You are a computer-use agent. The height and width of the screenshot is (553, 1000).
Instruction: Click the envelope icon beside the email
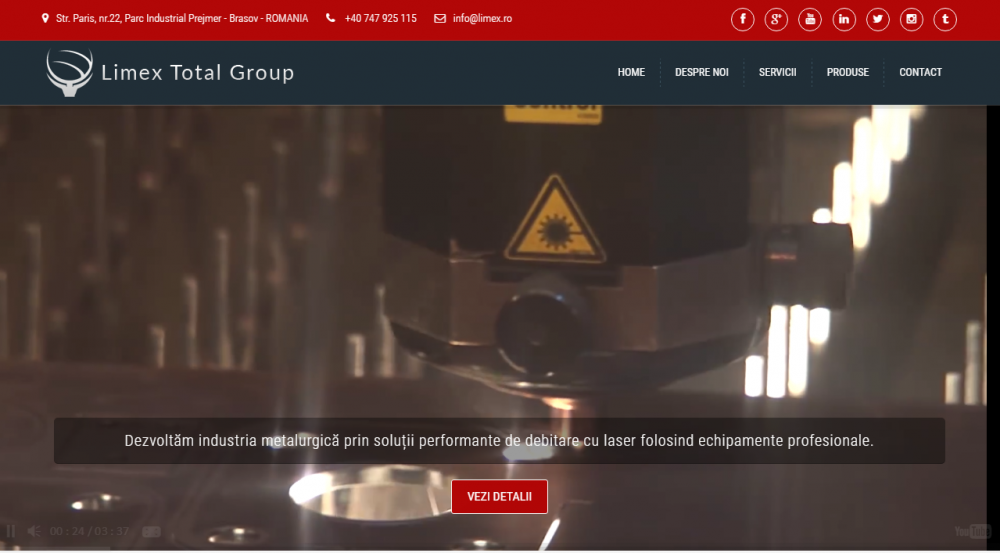point(439,19)
